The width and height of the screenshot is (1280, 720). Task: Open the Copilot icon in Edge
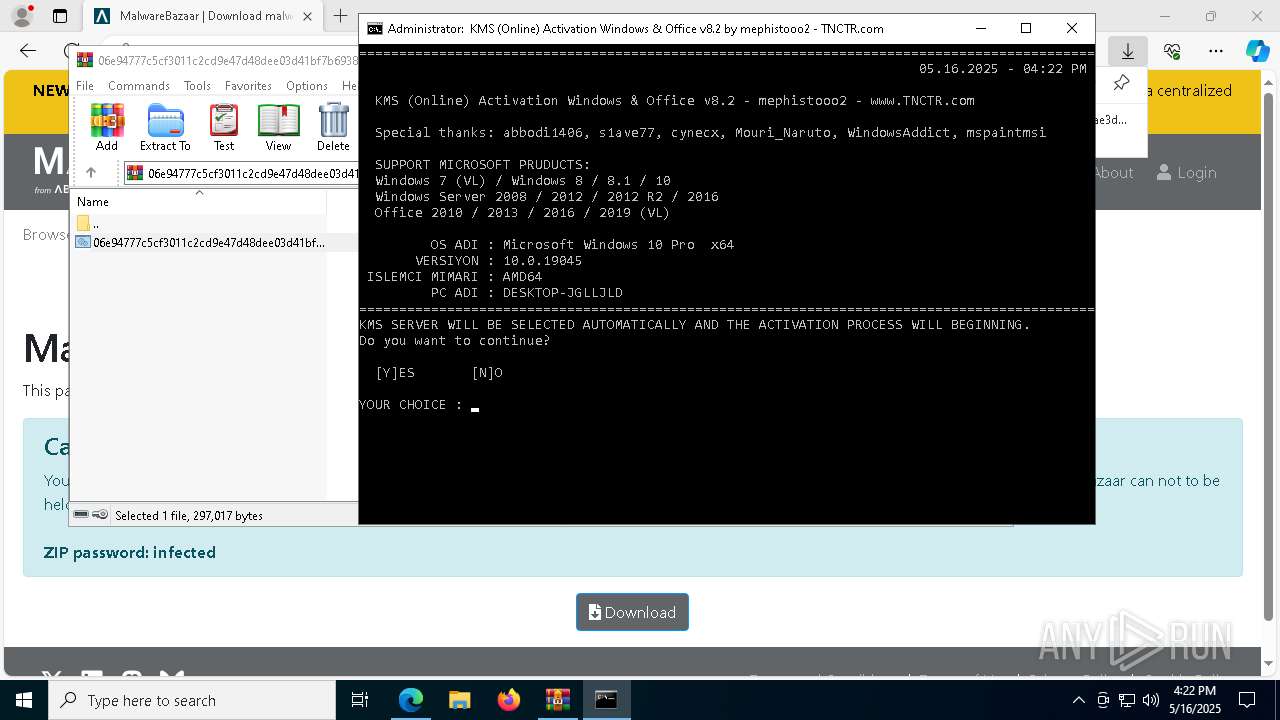click(1257, 51)
